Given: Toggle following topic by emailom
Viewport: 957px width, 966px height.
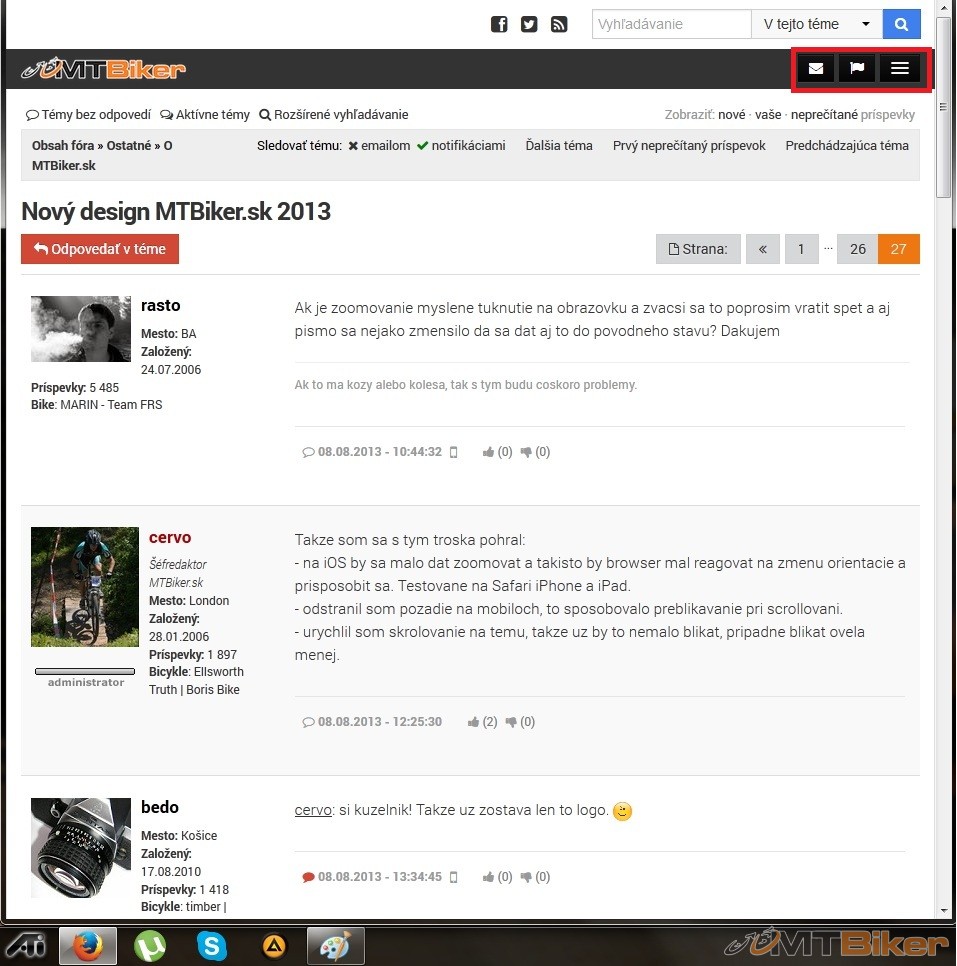Looking at the screenshot, I should (379, 146).
